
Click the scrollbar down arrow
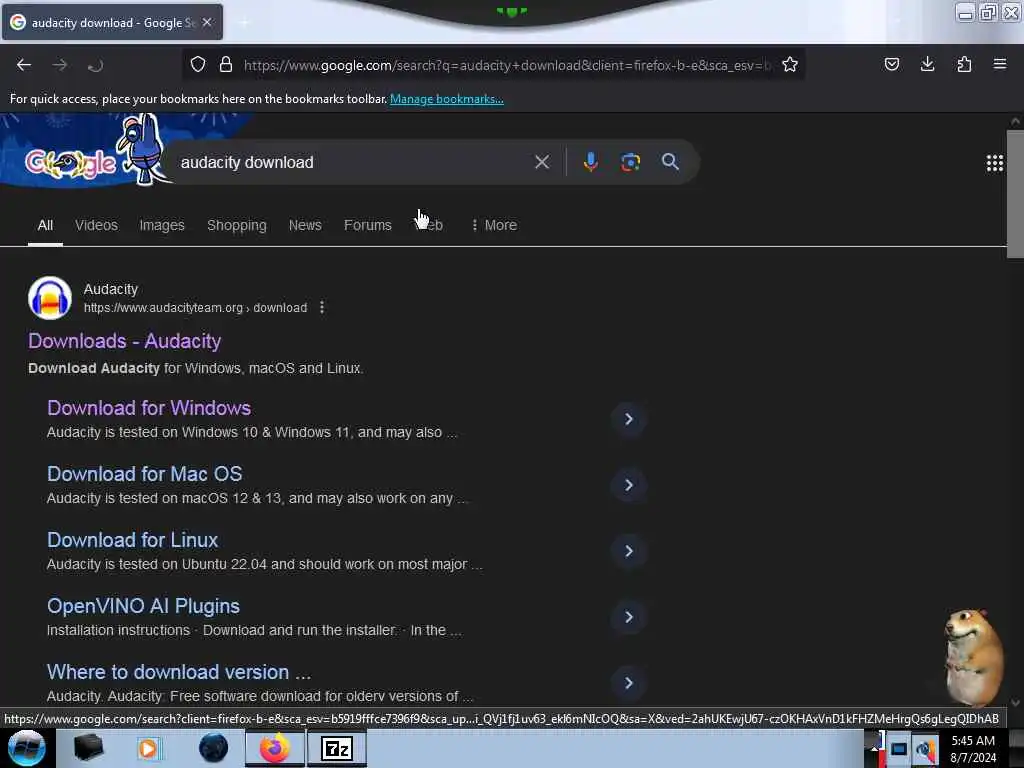click(1015, 703)
